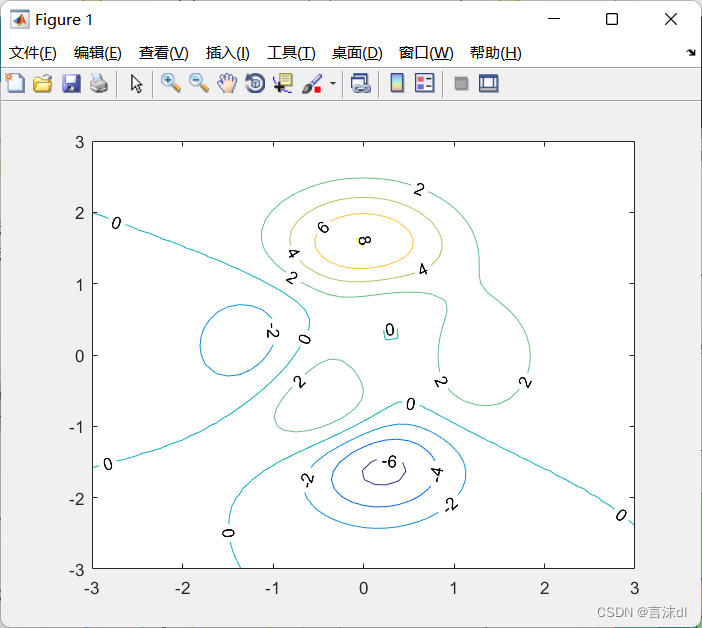Viewport: 702px width, 628px height.
Task: Expand the Brush tool color dropdown arrow
Action: point(332,84)
